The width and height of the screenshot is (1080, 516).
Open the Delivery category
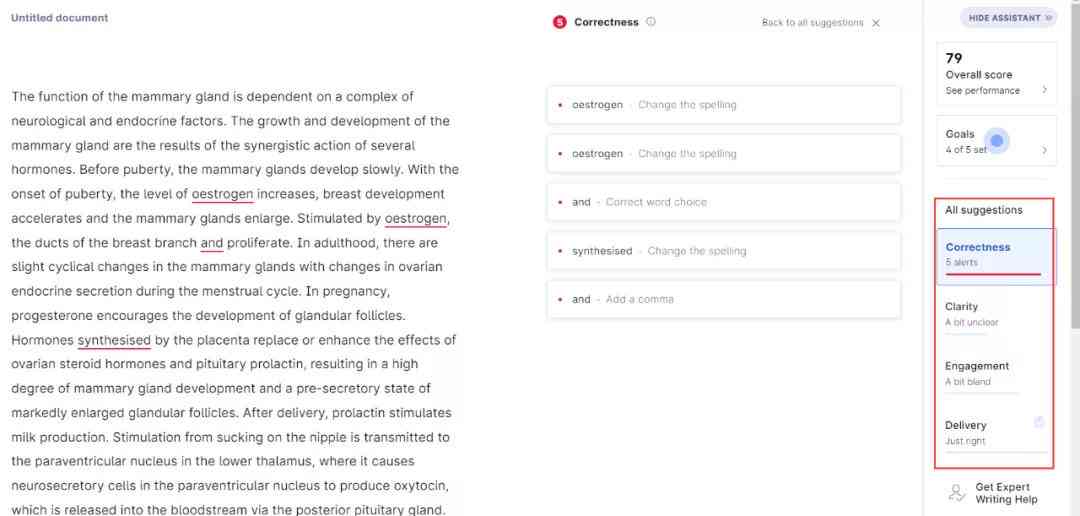pyautogui.click(x=995, y=433)
